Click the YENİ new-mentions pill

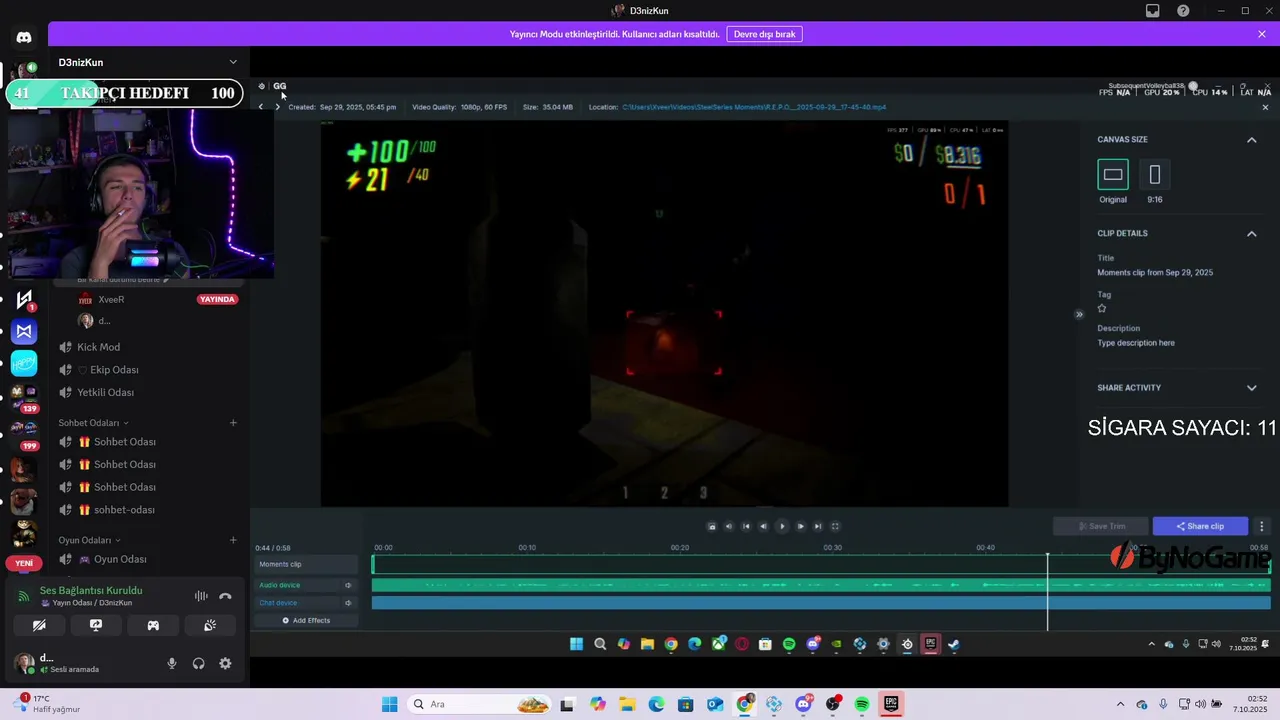[24, 563]
